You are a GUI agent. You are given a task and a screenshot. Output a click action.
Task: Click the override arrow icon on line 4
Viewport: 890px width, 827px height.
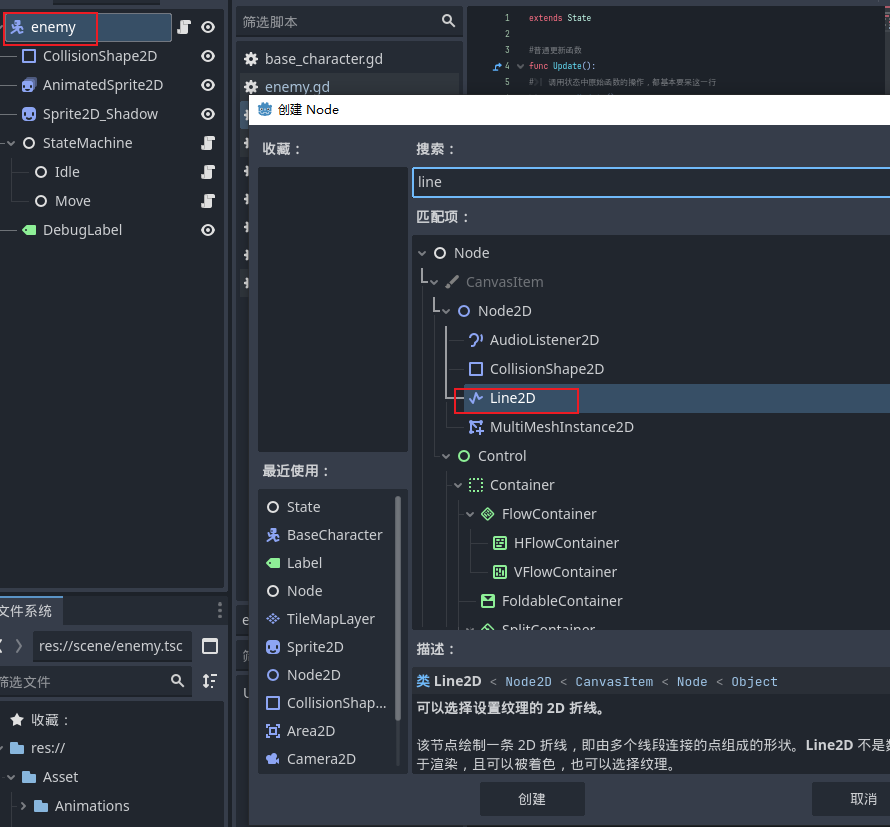click(497, 66)
